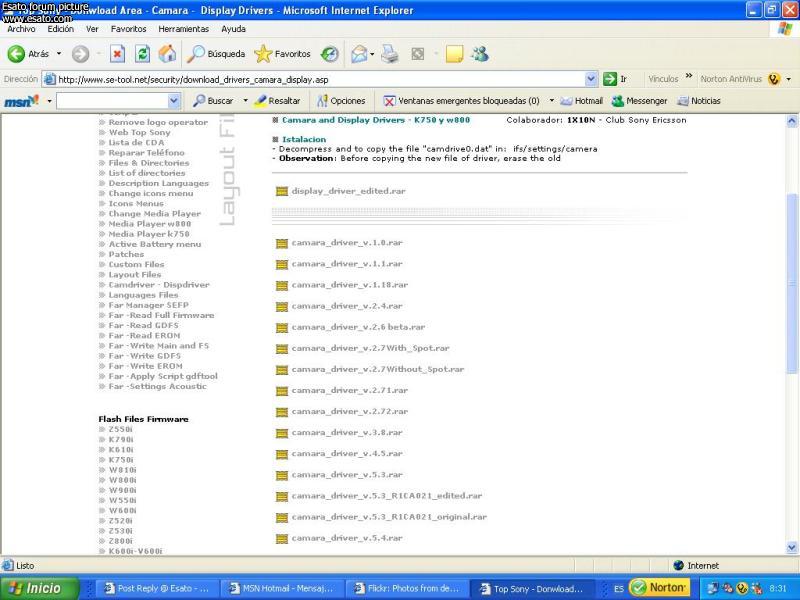Launch Messenger from MSN toolbar
Viewport: 800px width, 600px height.
(x=639, y=101)
